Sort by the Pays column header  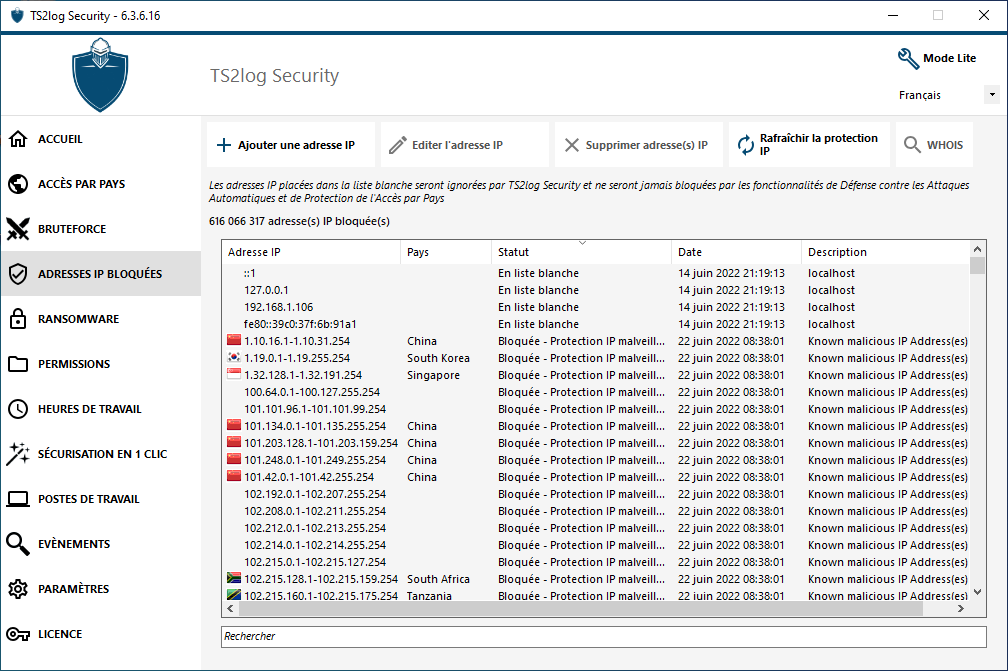(446, 252)
